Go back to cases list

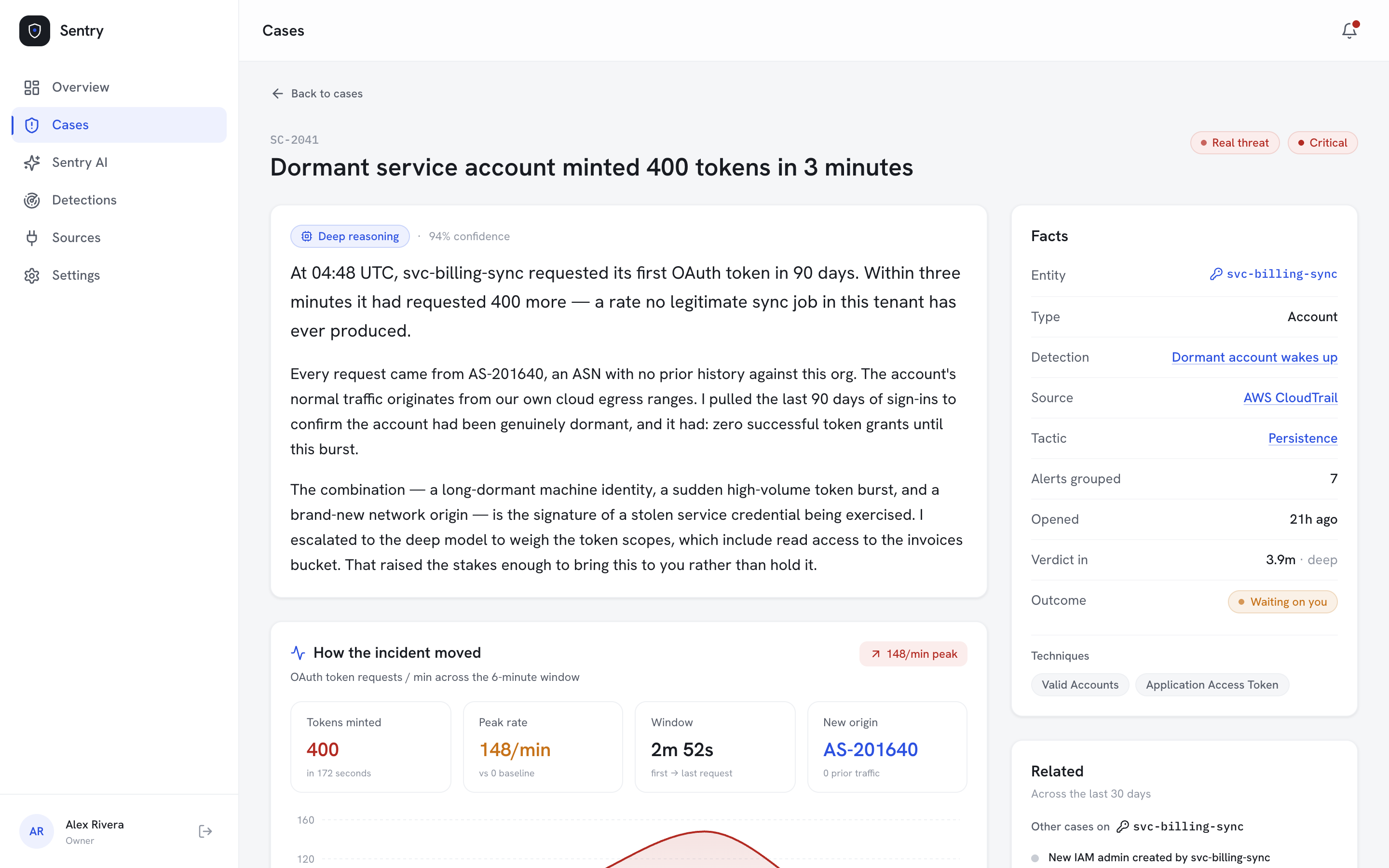click(x=317, y=94)
